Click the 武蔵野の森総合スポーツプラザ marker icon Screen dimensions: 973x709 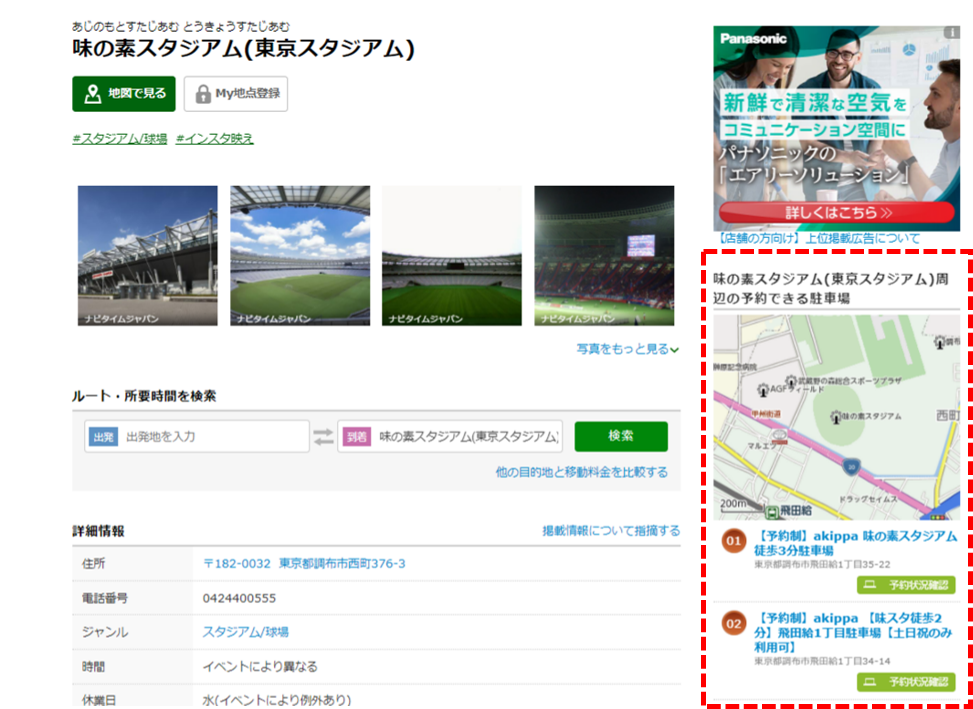coord(791,381)
